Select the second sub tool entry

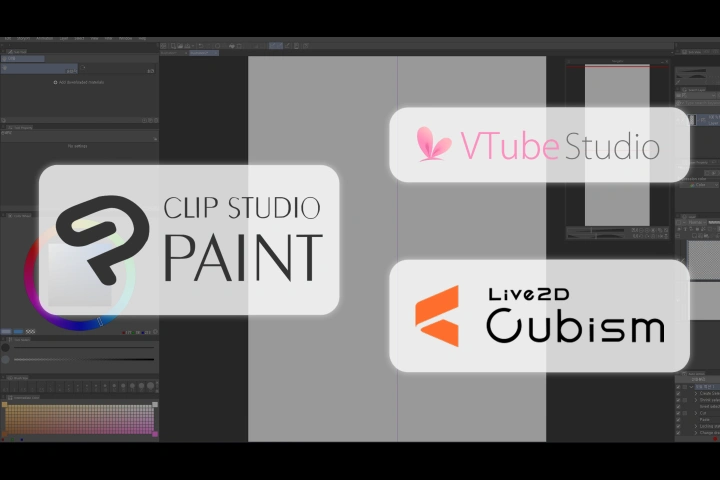point(117,68)
